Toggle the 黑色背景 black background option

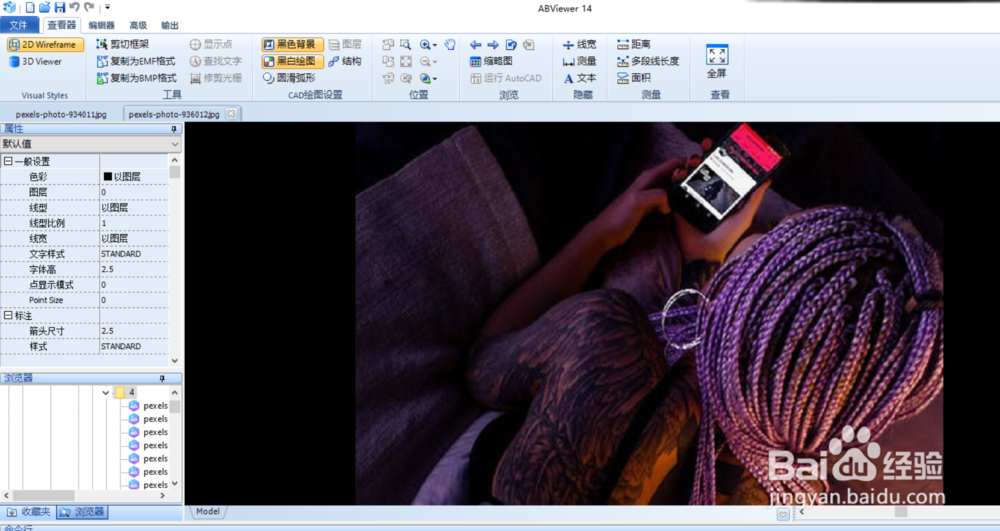click(x=292, y=45)
